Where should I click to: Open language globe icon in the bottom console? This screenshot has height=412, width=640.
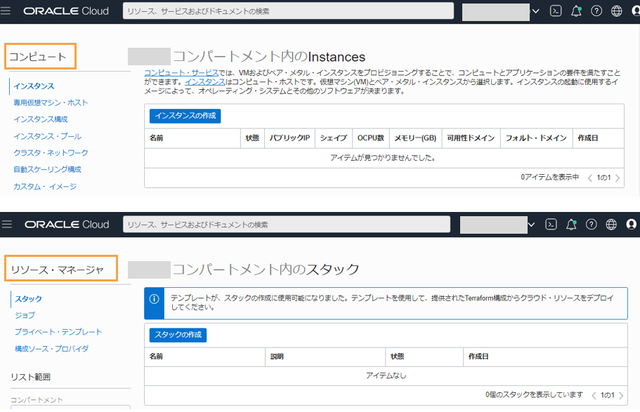coord(611,224)
